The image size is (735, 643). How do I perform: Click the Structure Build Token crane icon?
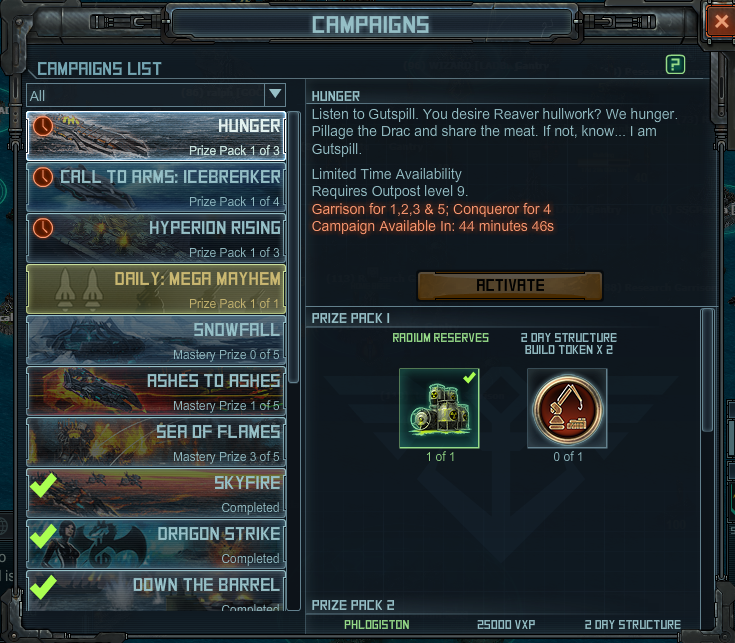(x=567, y=408)
